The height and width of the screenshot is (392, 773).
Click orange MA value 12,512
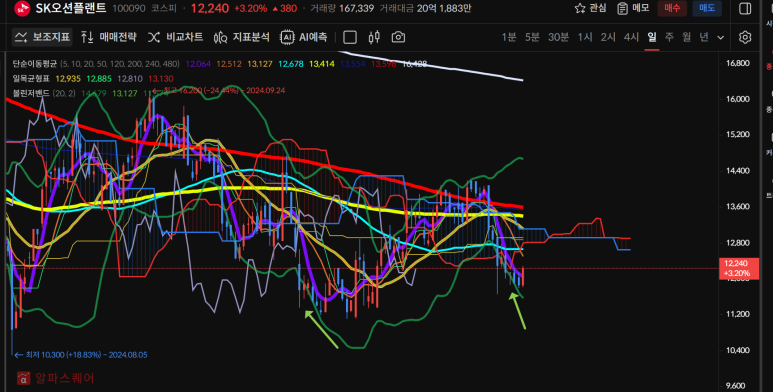[x=229, y=64]
